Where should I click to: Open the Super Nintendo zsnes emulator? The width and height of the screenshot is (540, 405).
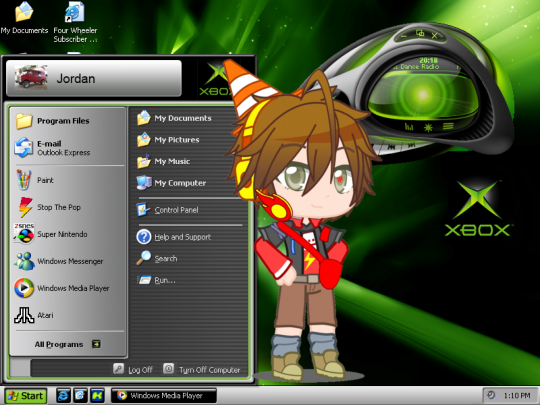click(67, 234)
